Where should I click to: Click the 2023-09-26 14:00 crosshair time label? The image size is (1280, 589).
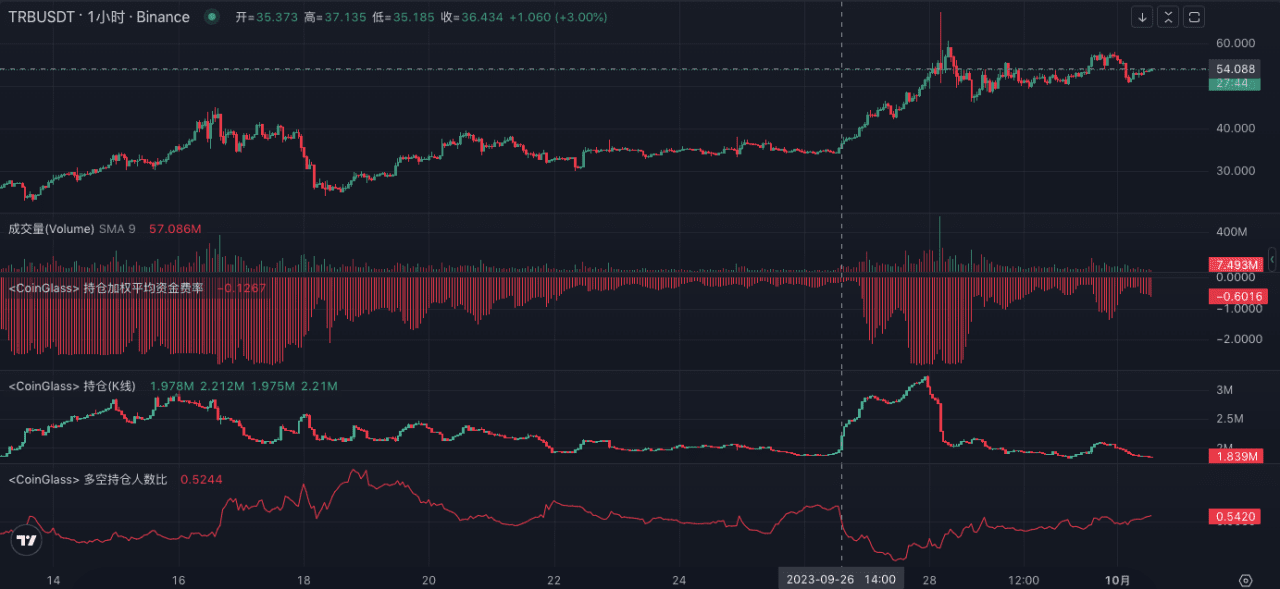[842, 579]
